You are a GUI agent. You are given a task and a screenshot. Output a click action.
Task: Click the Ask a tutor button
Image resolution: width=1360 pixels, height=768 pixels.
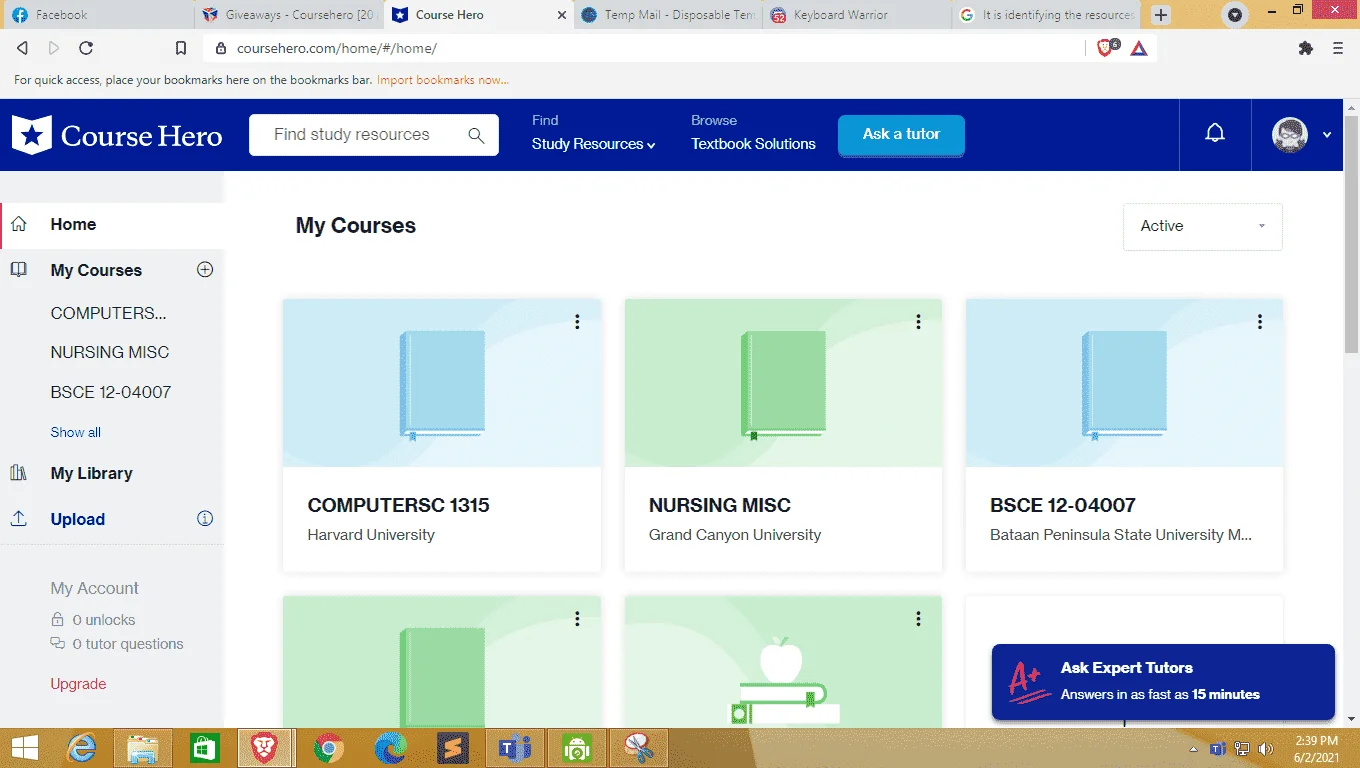pyautogui.click(x=901, y=135)
